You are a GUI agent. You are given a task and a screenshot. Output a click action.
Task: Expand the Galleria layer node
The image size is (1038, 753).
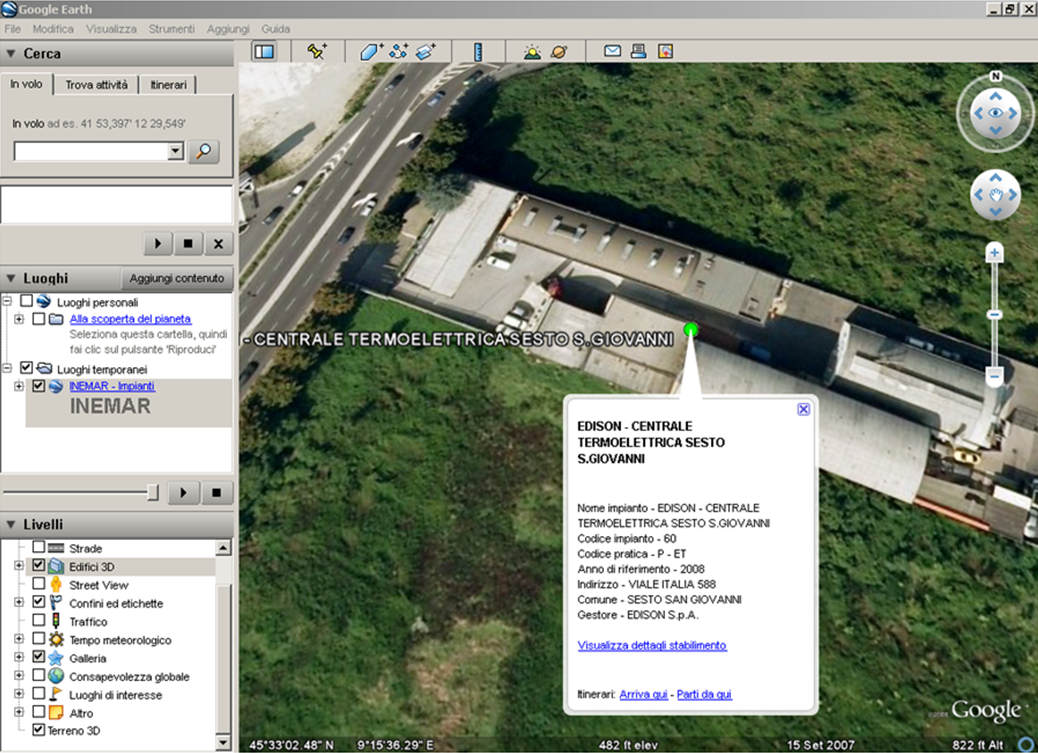point(19,658)
